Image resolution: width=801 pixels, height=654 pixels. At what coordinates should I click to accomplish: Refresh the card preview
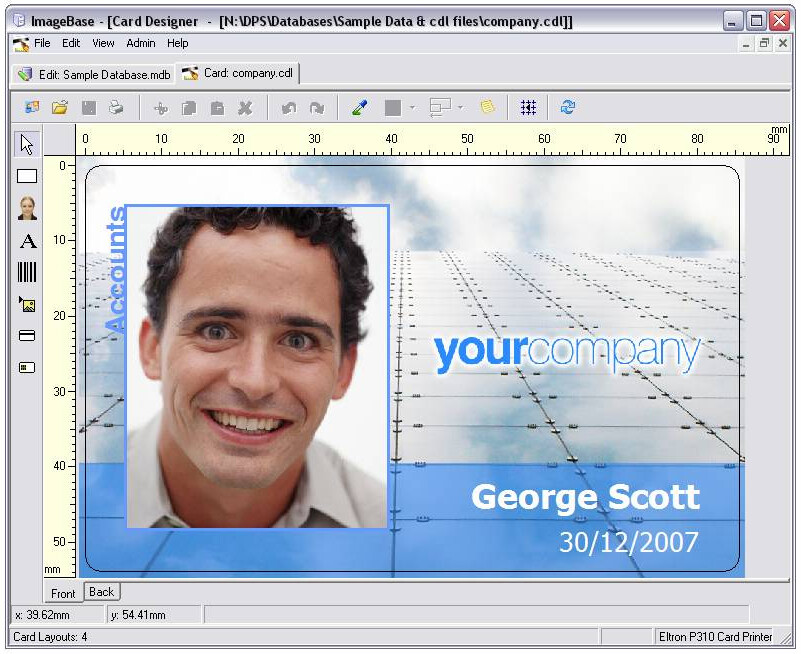(x=566, y=107)
